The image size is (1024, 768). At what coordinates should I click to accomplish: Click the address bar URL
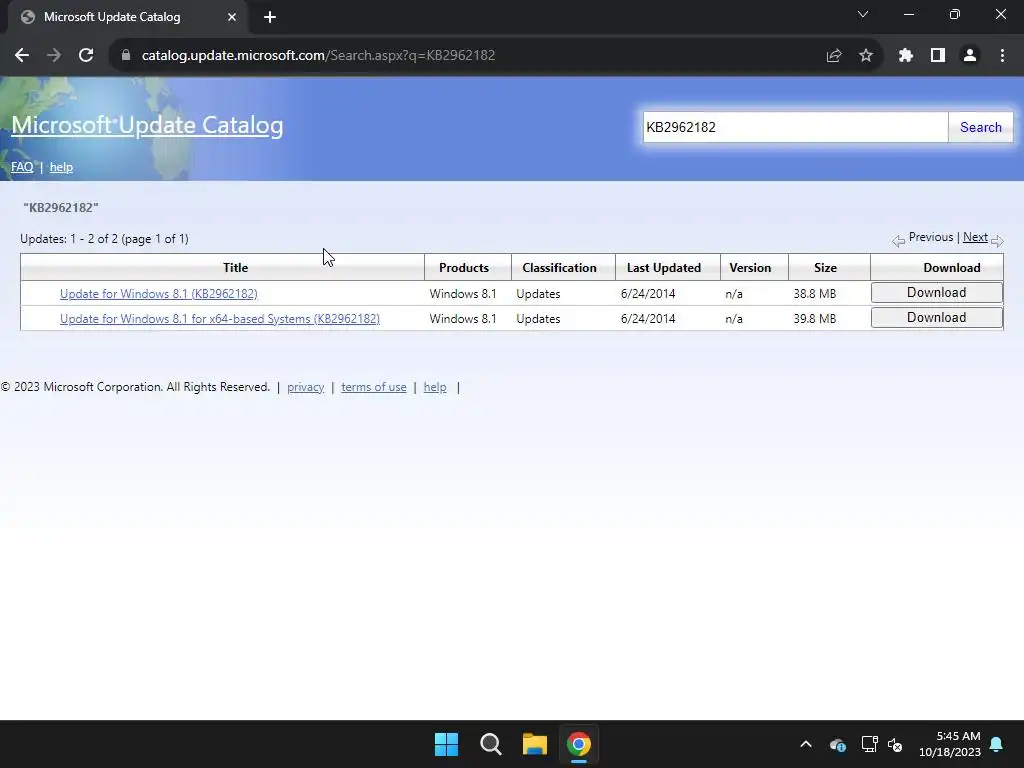coord(318,56)
